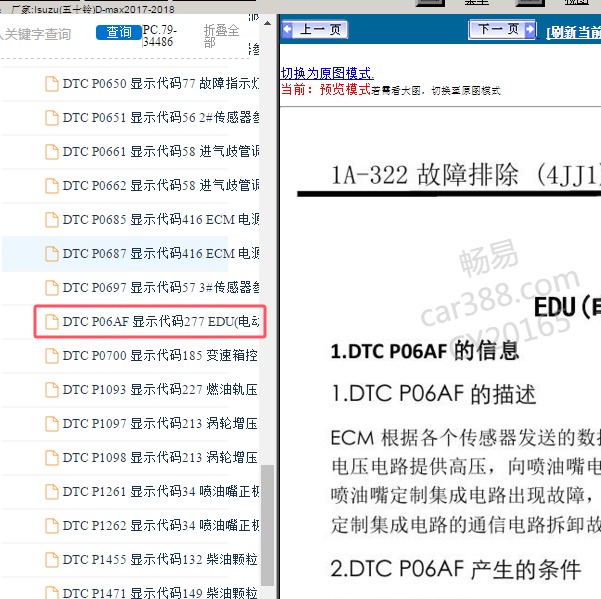Open DTC P1097 显示代码213 entry
This screenshot has height=599, width=601.
[160, 424]
